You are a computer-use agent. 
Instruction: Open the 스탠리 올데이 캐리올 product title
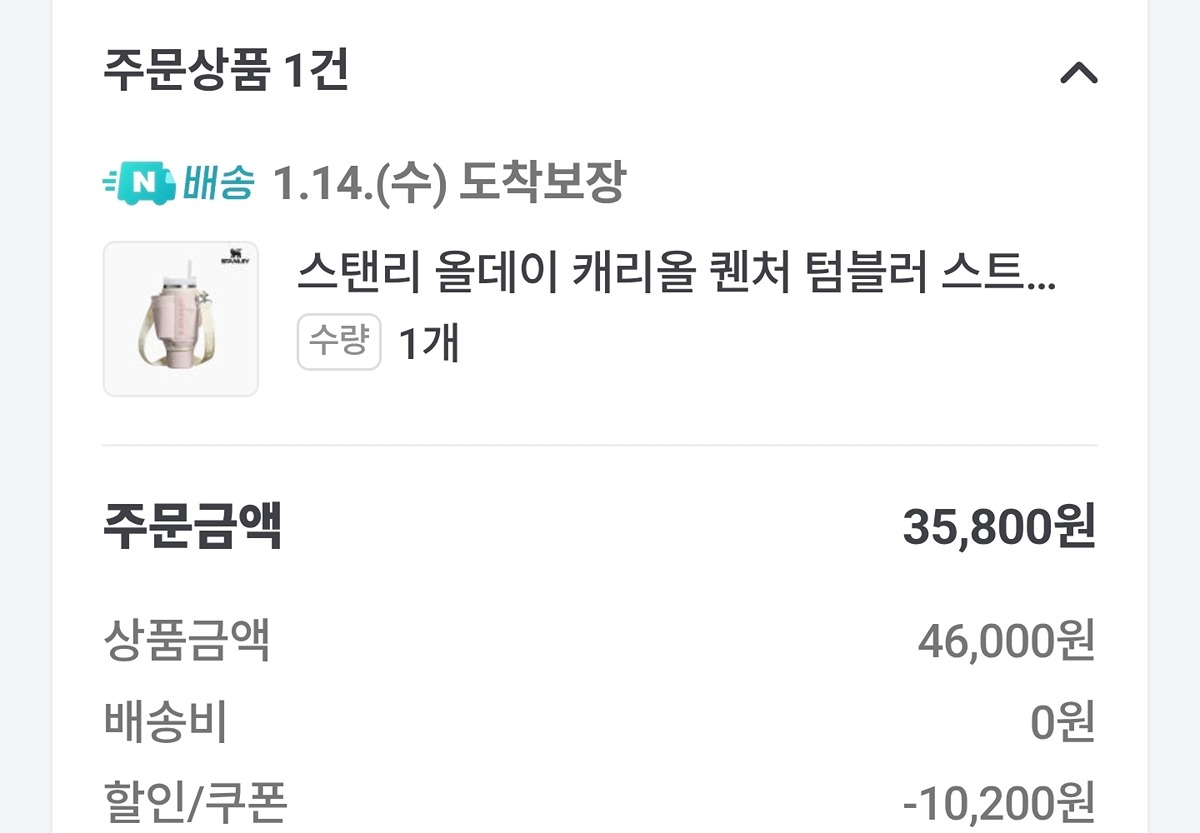(676, 273)
